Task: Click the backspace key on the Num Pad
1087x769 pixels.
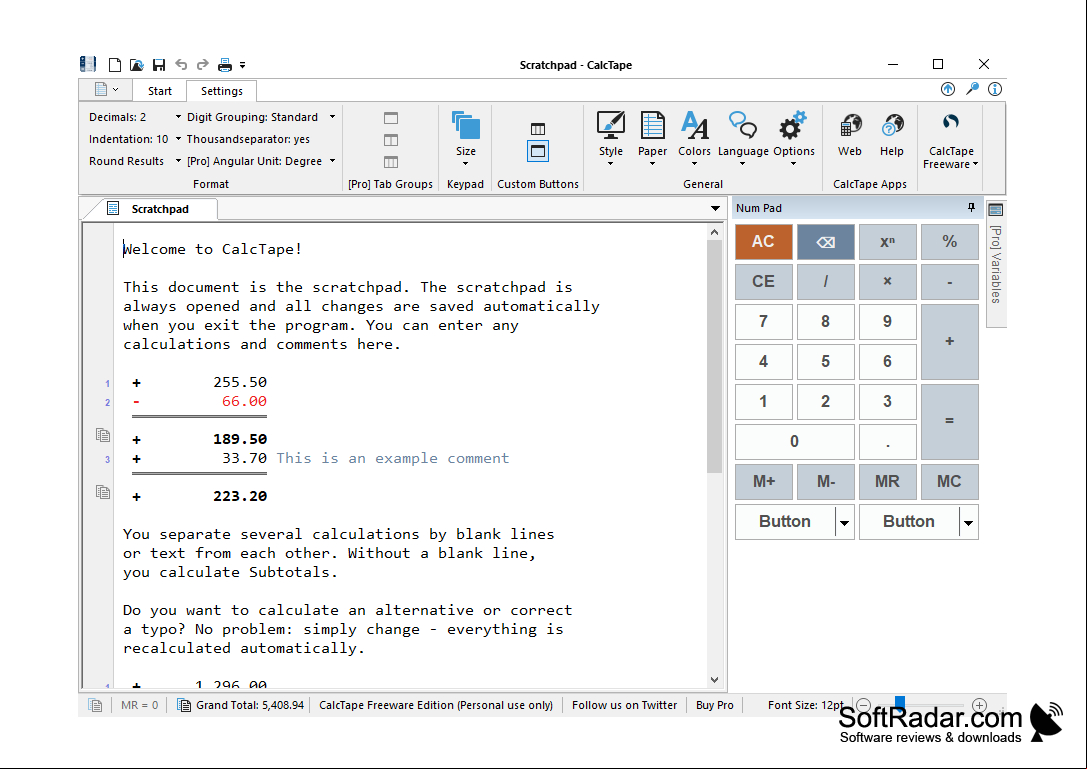Action: [826, 242]
